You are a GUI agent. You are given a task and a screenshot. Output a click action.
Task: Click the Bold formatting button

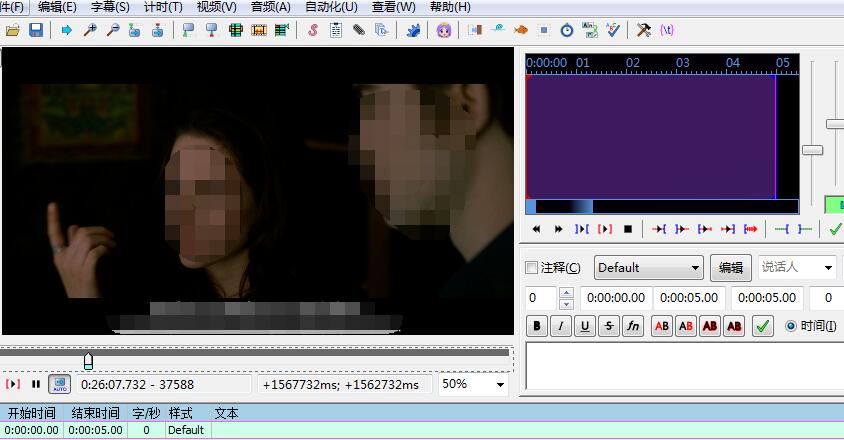pos(536,326)
